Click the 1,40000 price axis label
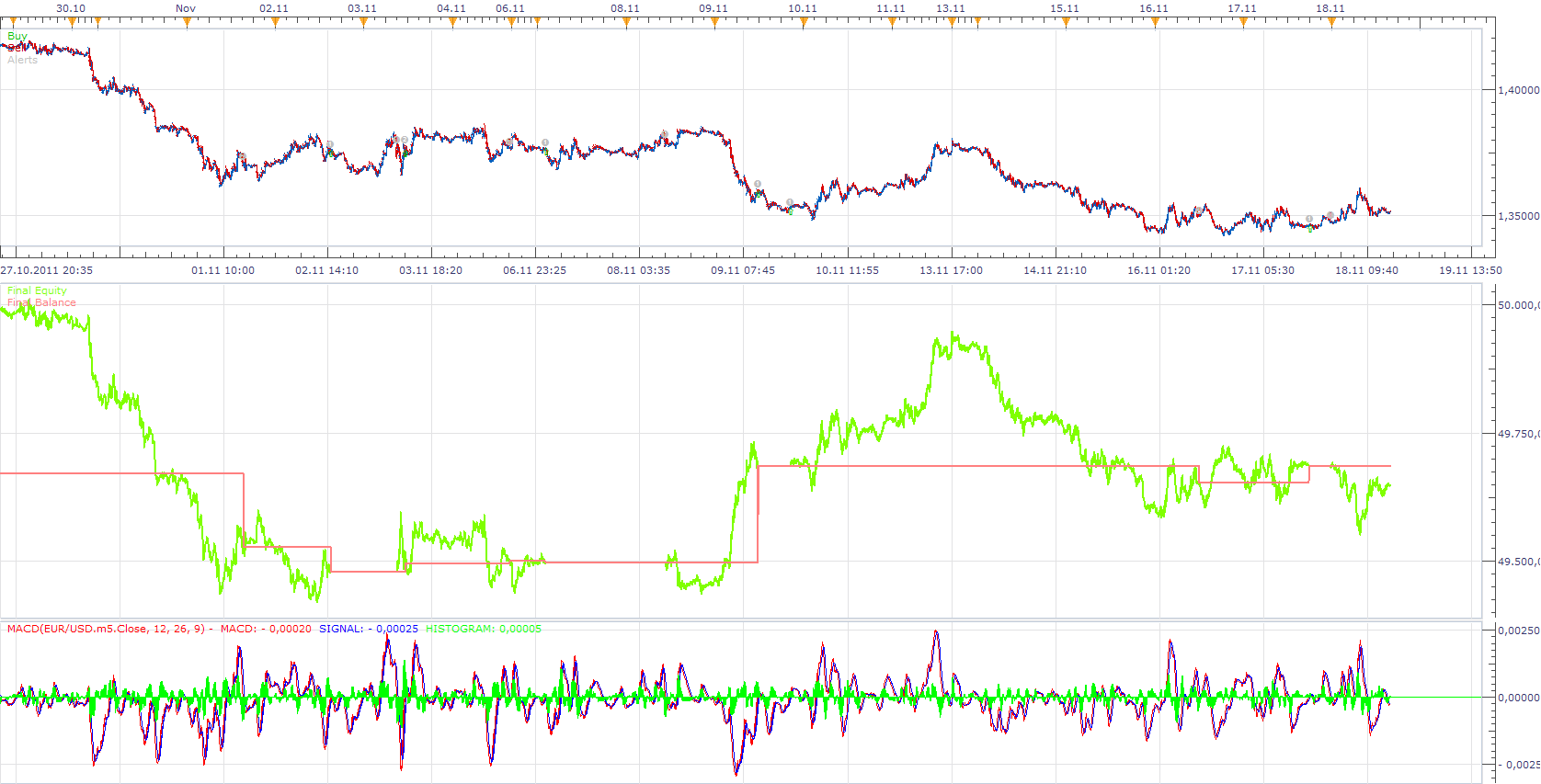Image resolution: width=1541 pixels, height=784 pixels. click(x=1519, y=90)
